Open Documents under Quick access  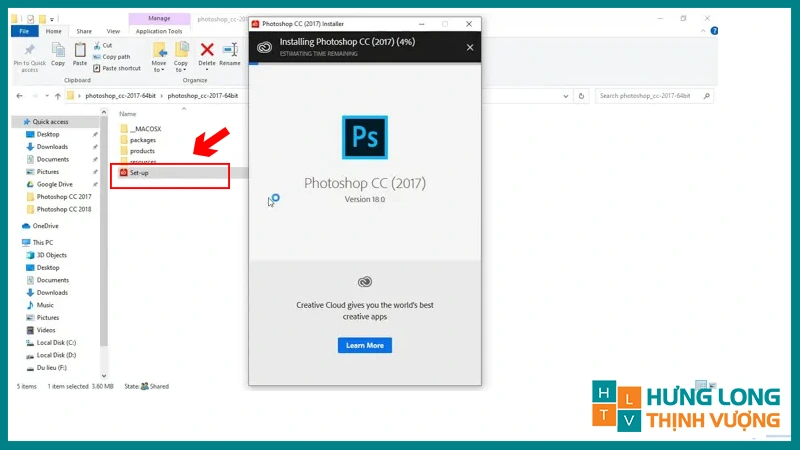[x=53, y=159]
